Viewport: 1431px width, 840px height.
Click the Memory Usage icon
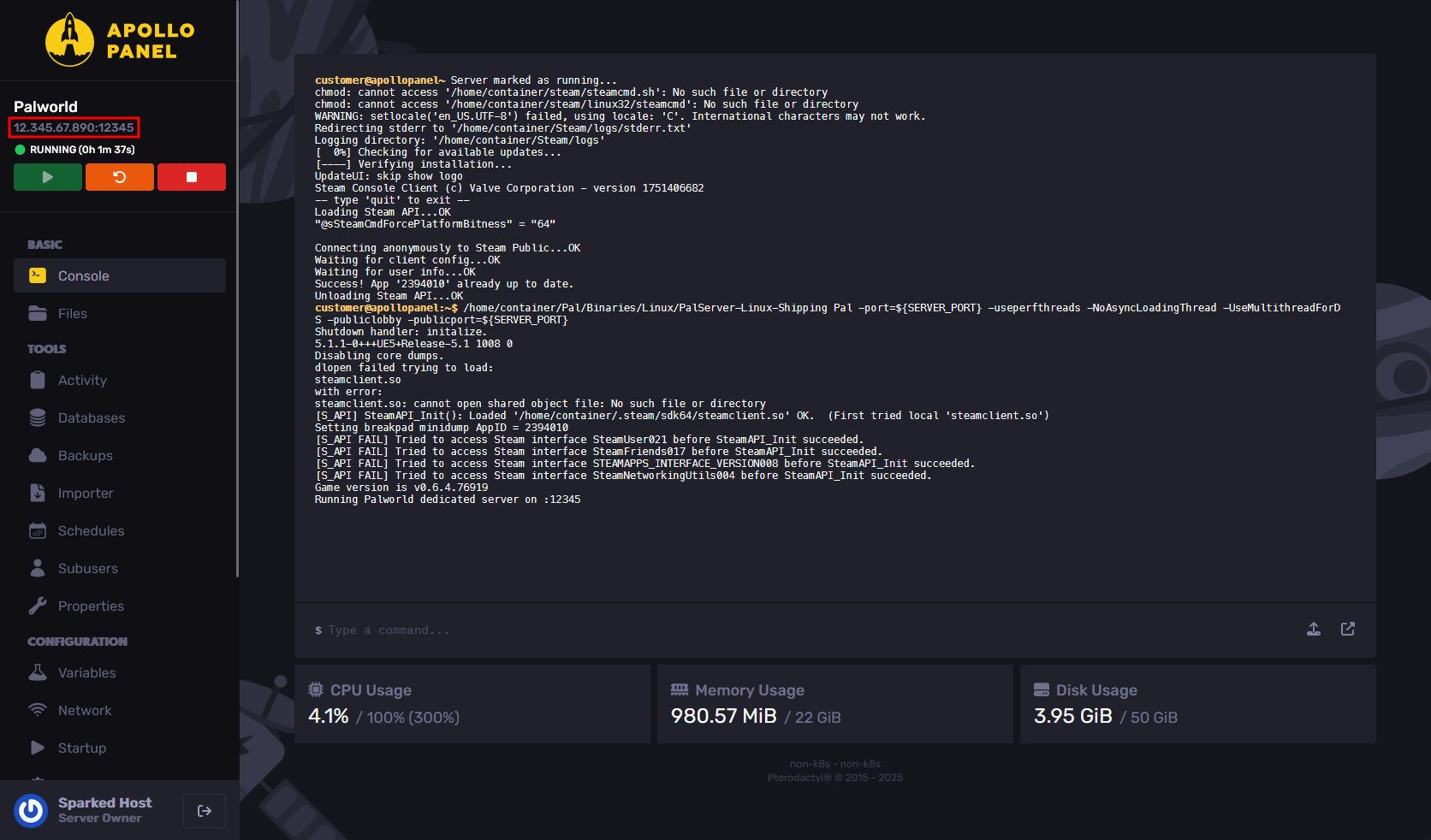point(680,689)
